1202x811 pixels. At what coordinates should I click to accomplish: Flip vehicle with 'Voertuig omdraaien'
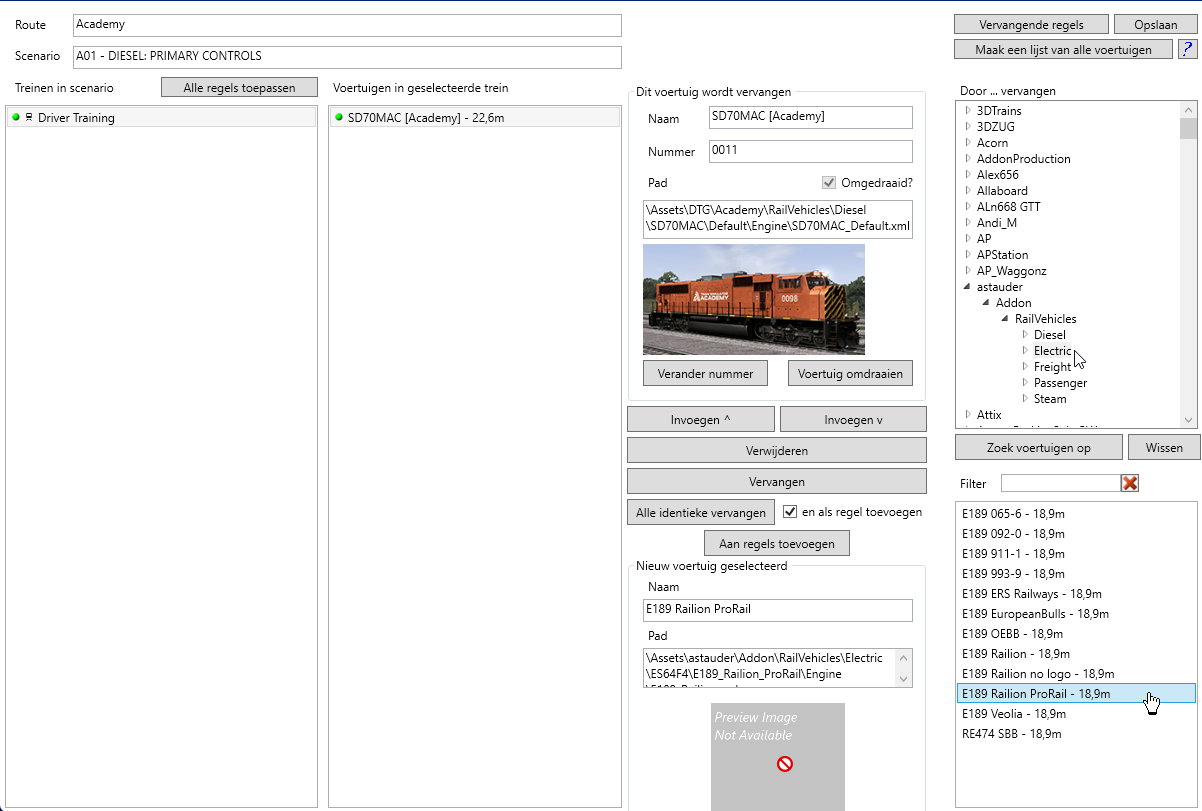[x=850, y=373]
